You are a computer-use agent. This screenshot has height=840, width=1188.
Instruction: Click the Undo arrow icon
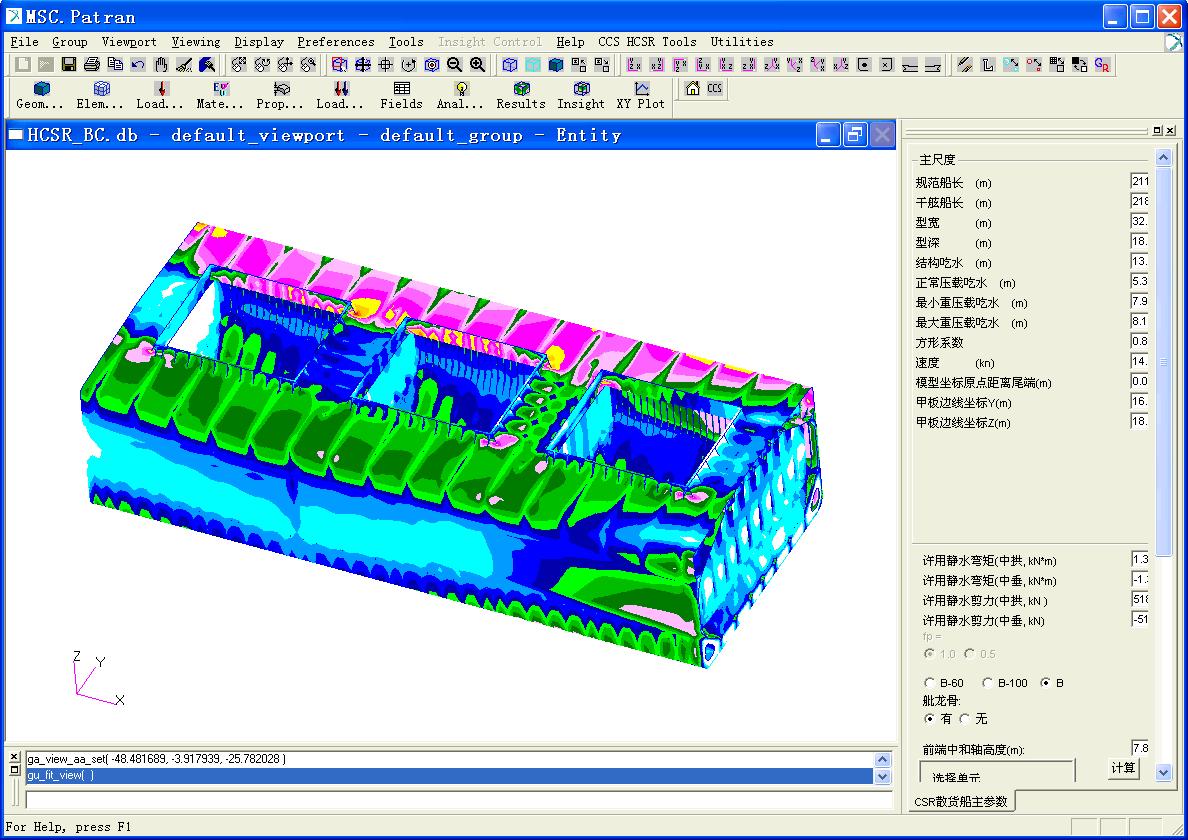(138, 65)
